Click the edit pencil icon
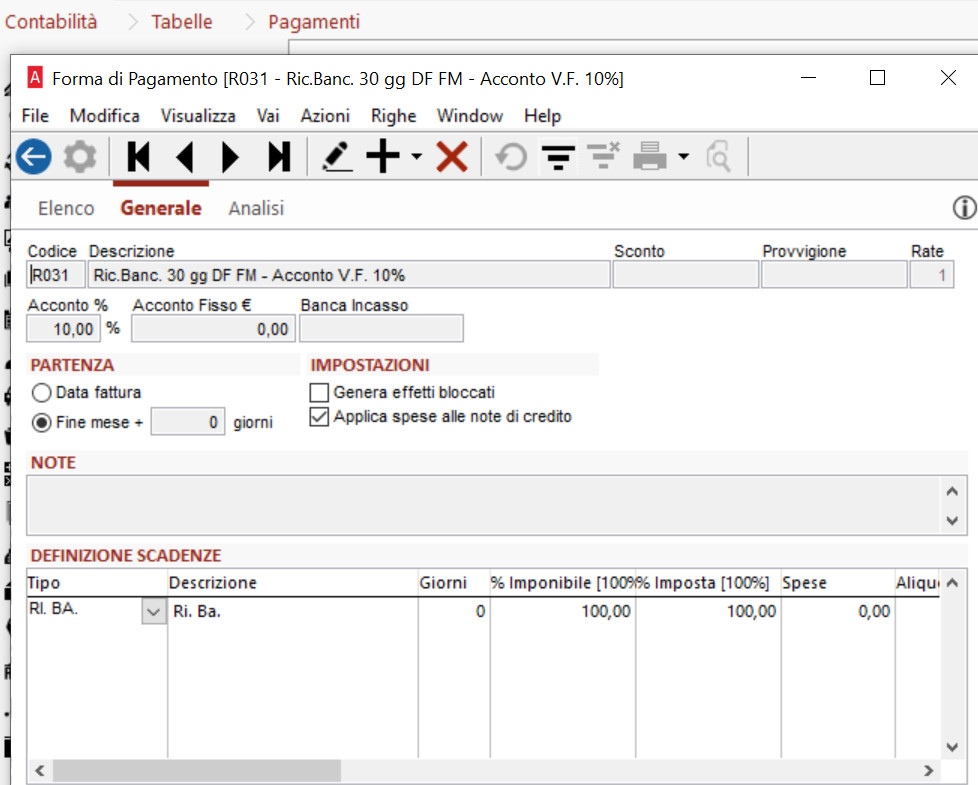Image resolution: width=978 pixels, height=785 pixels. coord(337,156)
